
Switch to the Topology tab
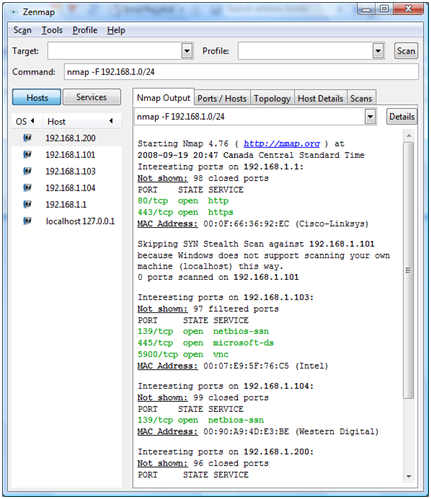pyautogui.click(x=272, y=99)
